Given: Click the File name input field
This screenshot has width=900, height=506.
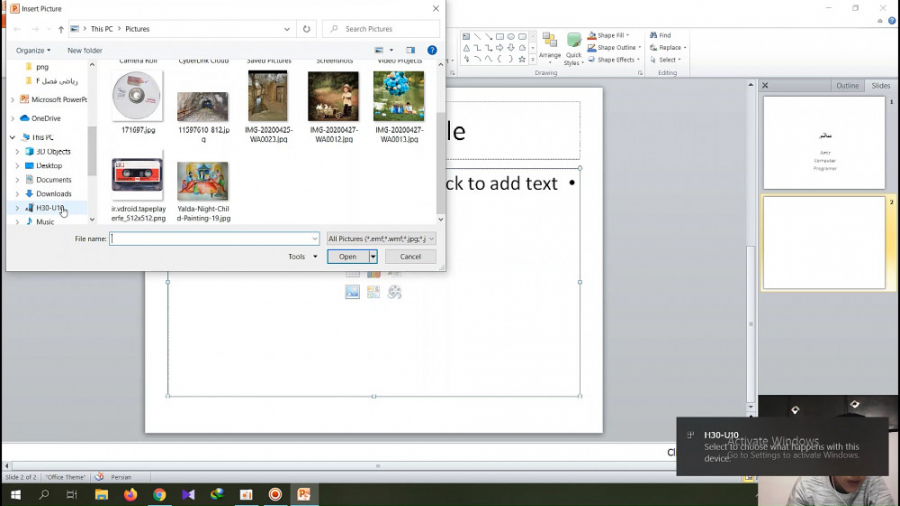Looking at the screenshot, I should coord(214,239).
